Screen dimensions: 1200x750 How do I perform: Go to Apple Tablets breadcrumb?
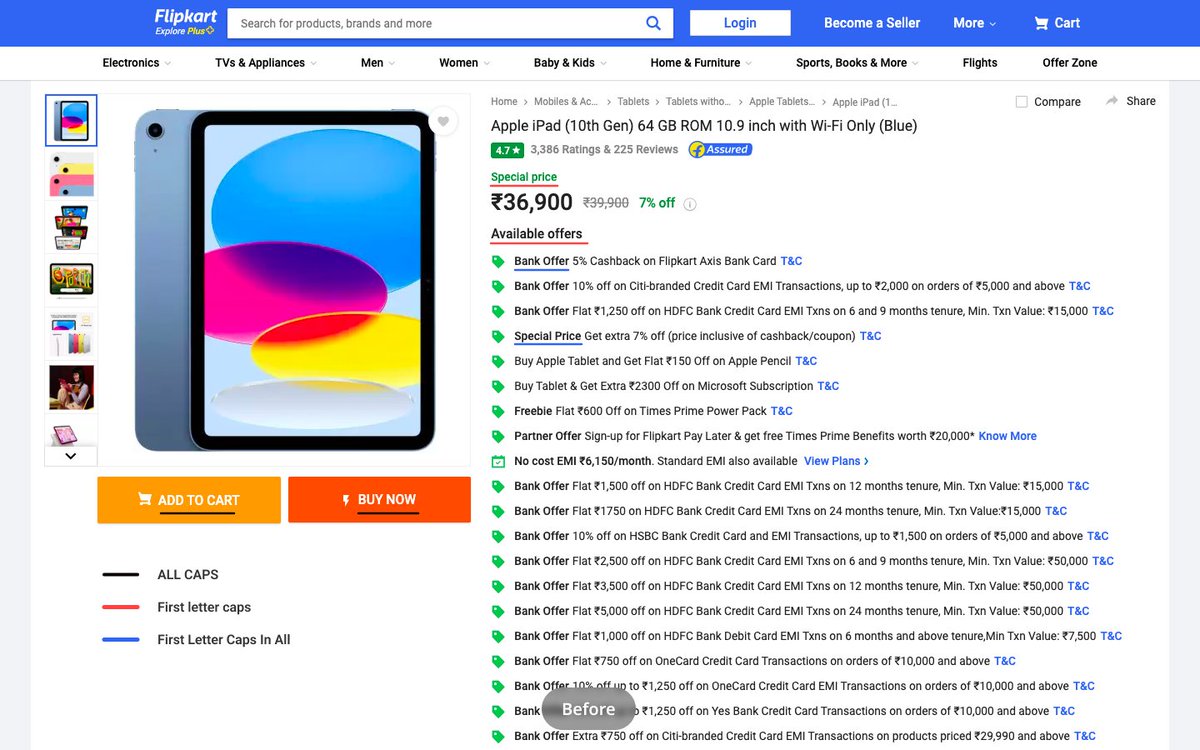(782, 102)
